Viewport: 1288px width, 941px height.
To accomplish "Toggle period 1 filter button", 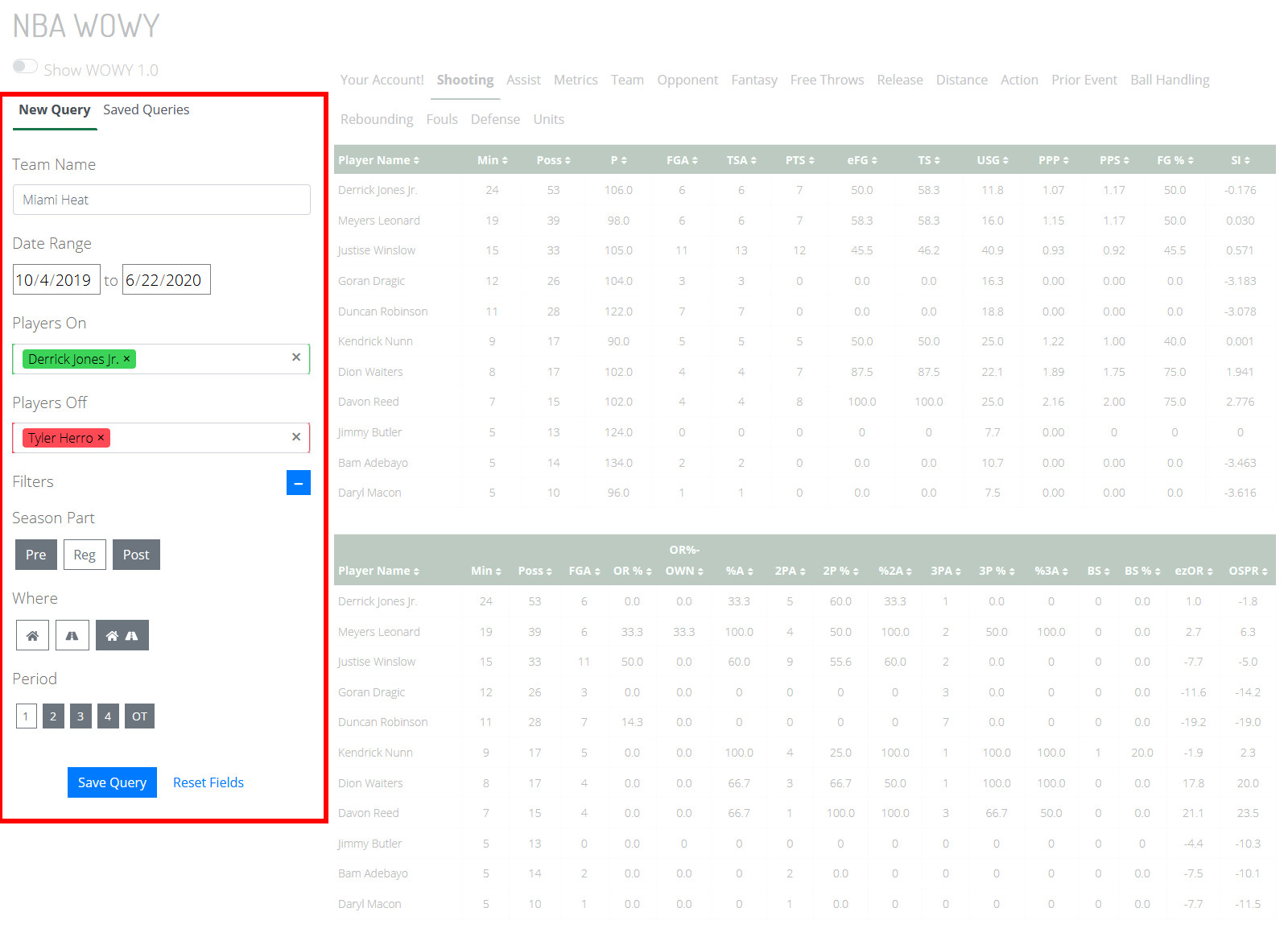I will [26, 716].
